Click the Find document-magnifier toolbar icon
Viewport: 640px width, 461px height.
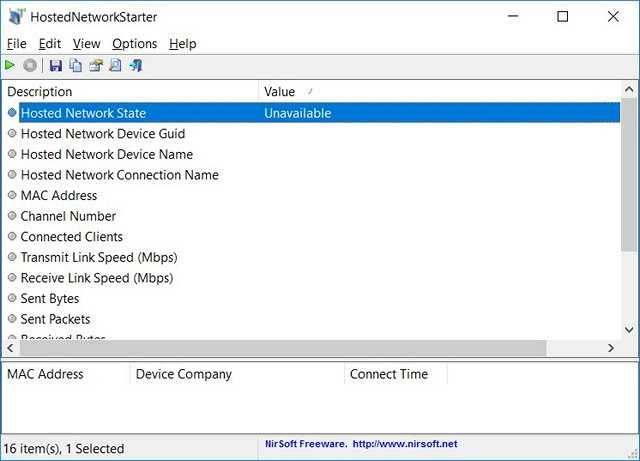point(116,65)
